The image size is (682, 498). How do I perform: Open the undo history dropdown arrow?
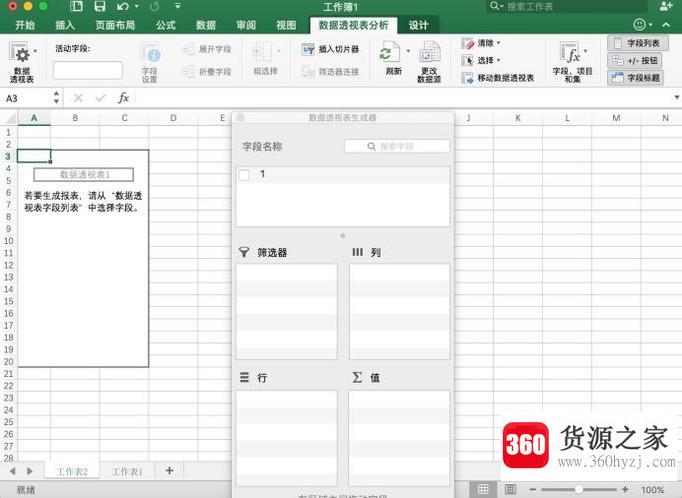click(x=137, y=7)
